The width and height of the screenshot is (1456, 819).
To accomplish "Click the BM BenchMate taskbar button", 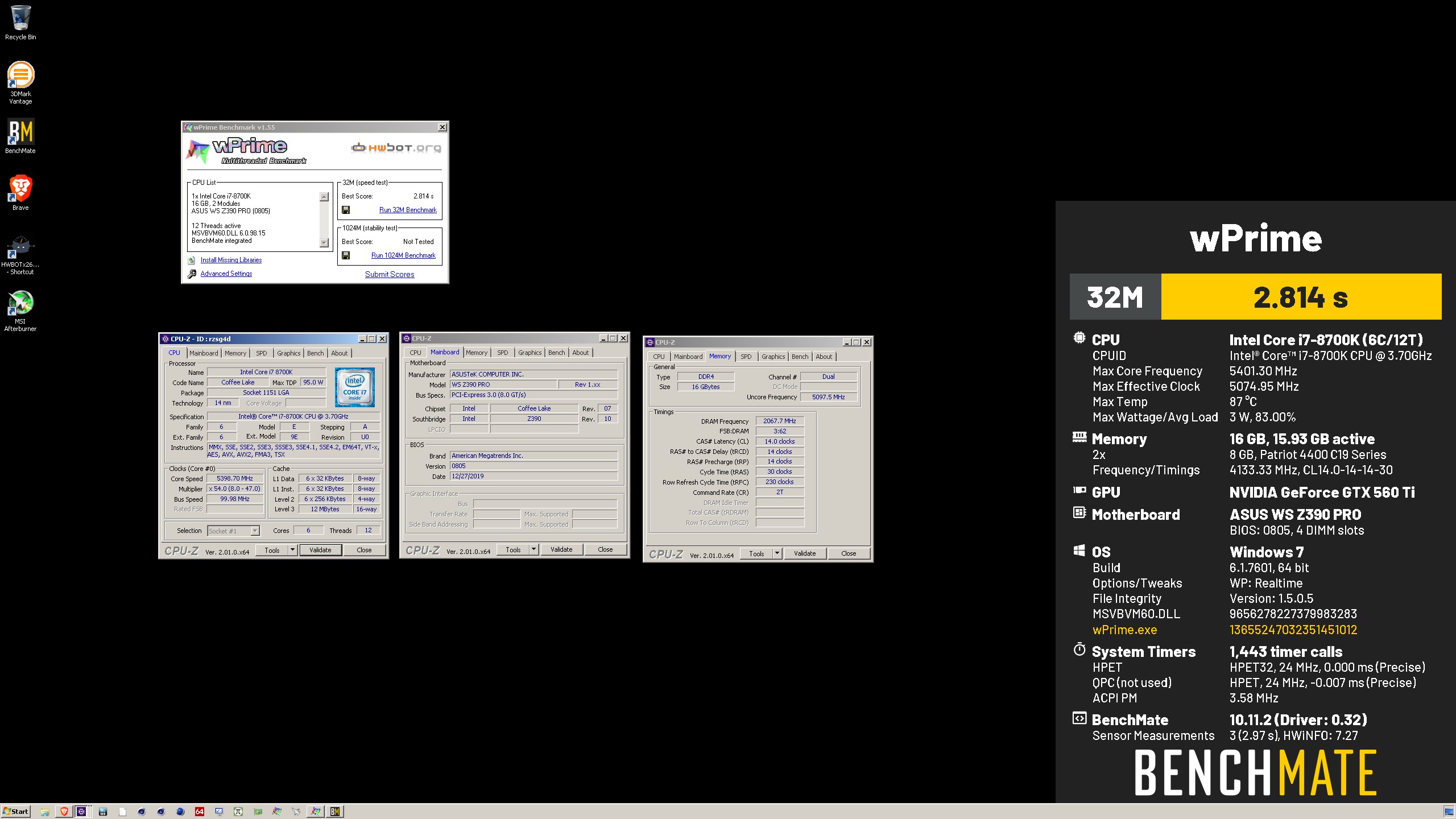I will [x=335, y=812].
